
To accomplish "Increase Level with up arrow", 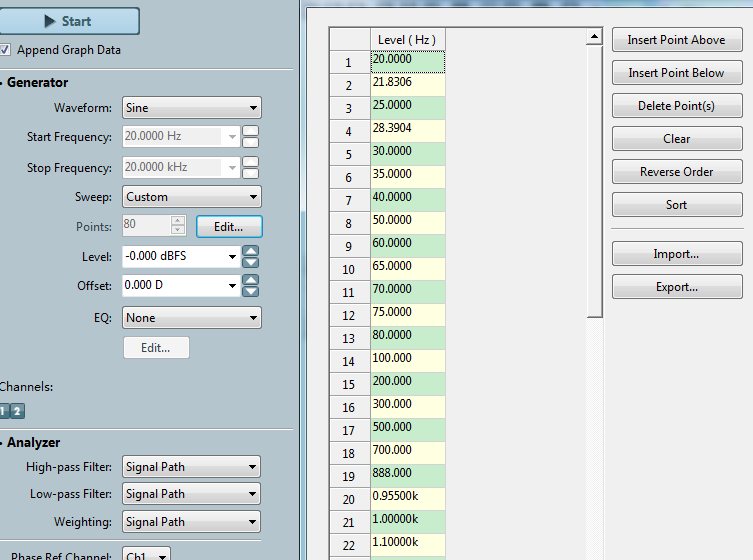I will (251, 251).
